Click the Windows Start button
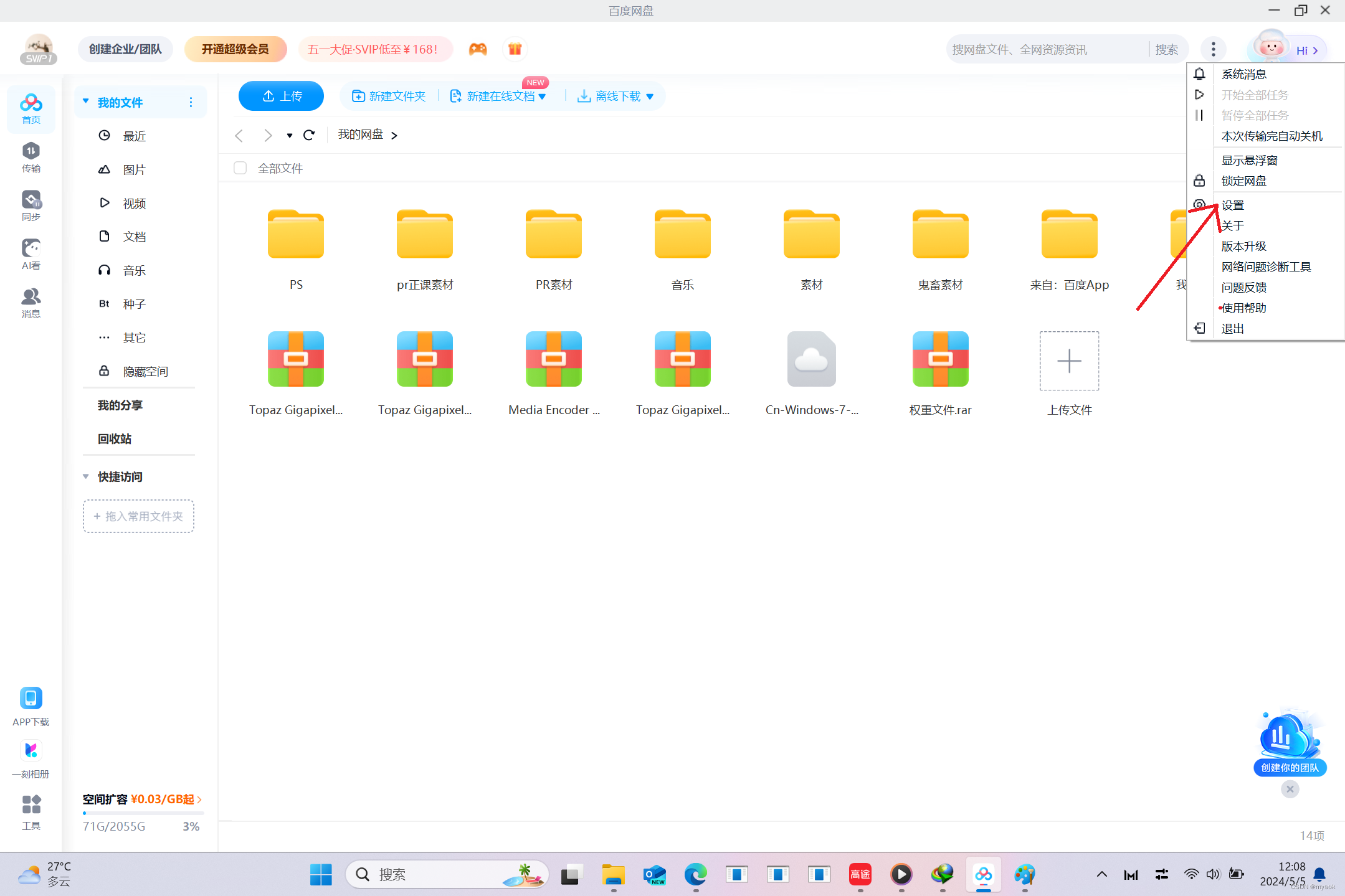The width and height of the screenshot is (1345, 896). tap(321, 874)
